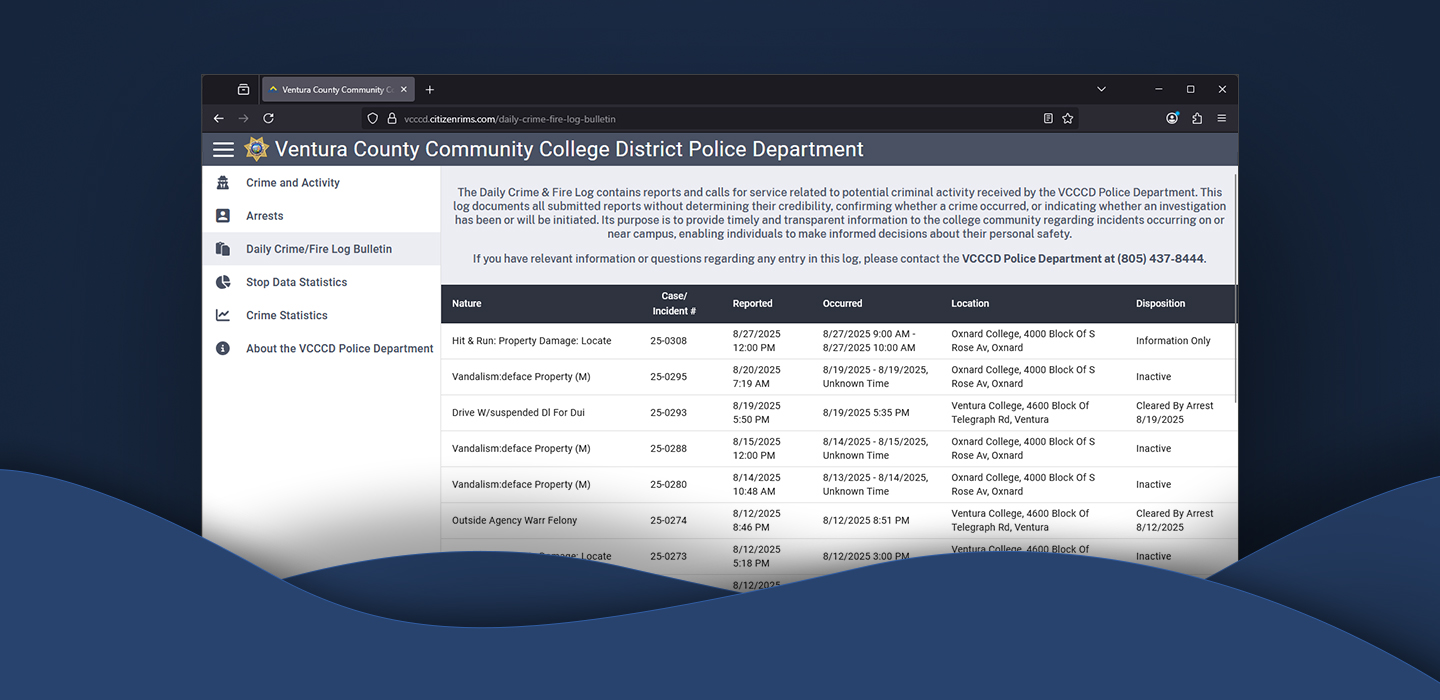Click the Stop Data Statistics pie icon

(x=223, y=282)
